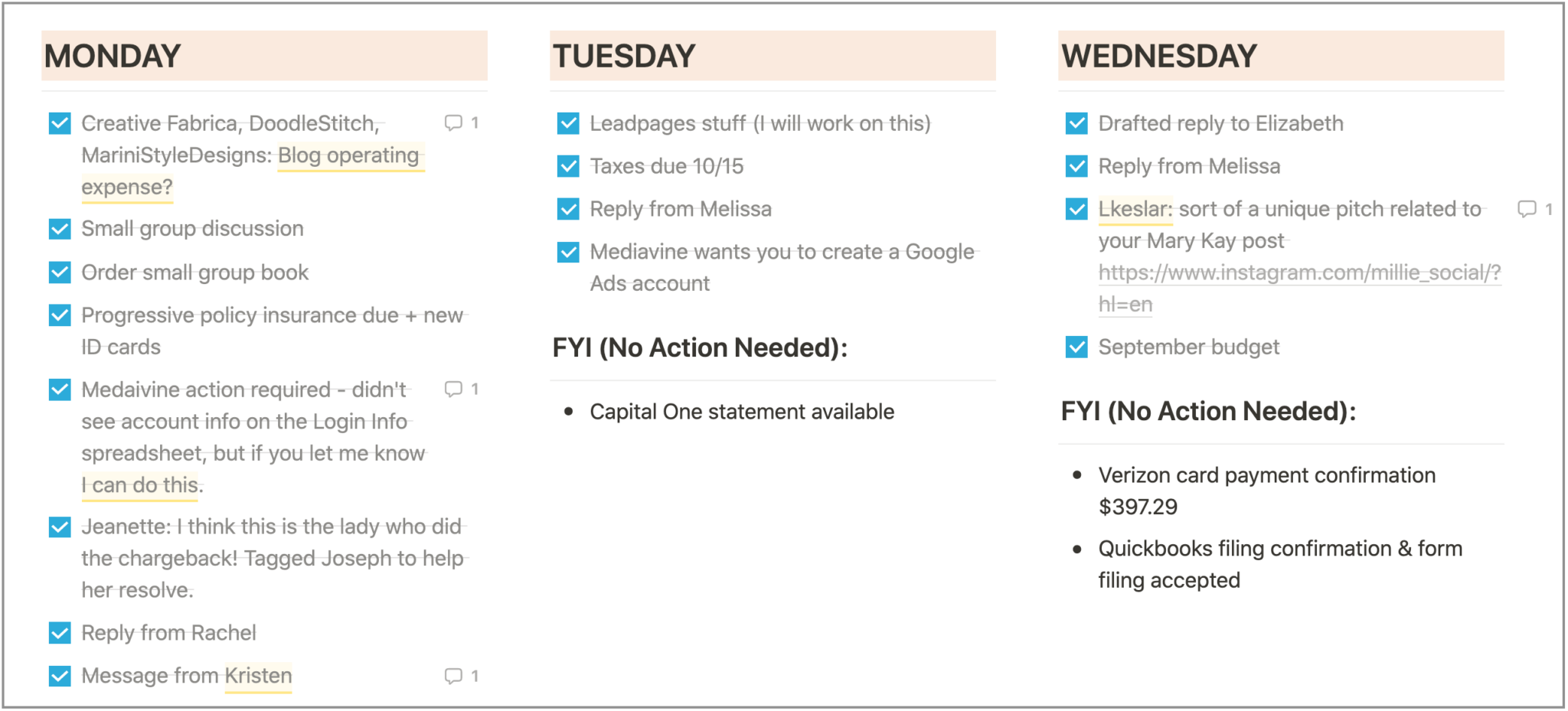Viewport: 1568px width, 711px height.
Task: Click the Verizon card payment confirmation item
Action: click(1266, 491)
